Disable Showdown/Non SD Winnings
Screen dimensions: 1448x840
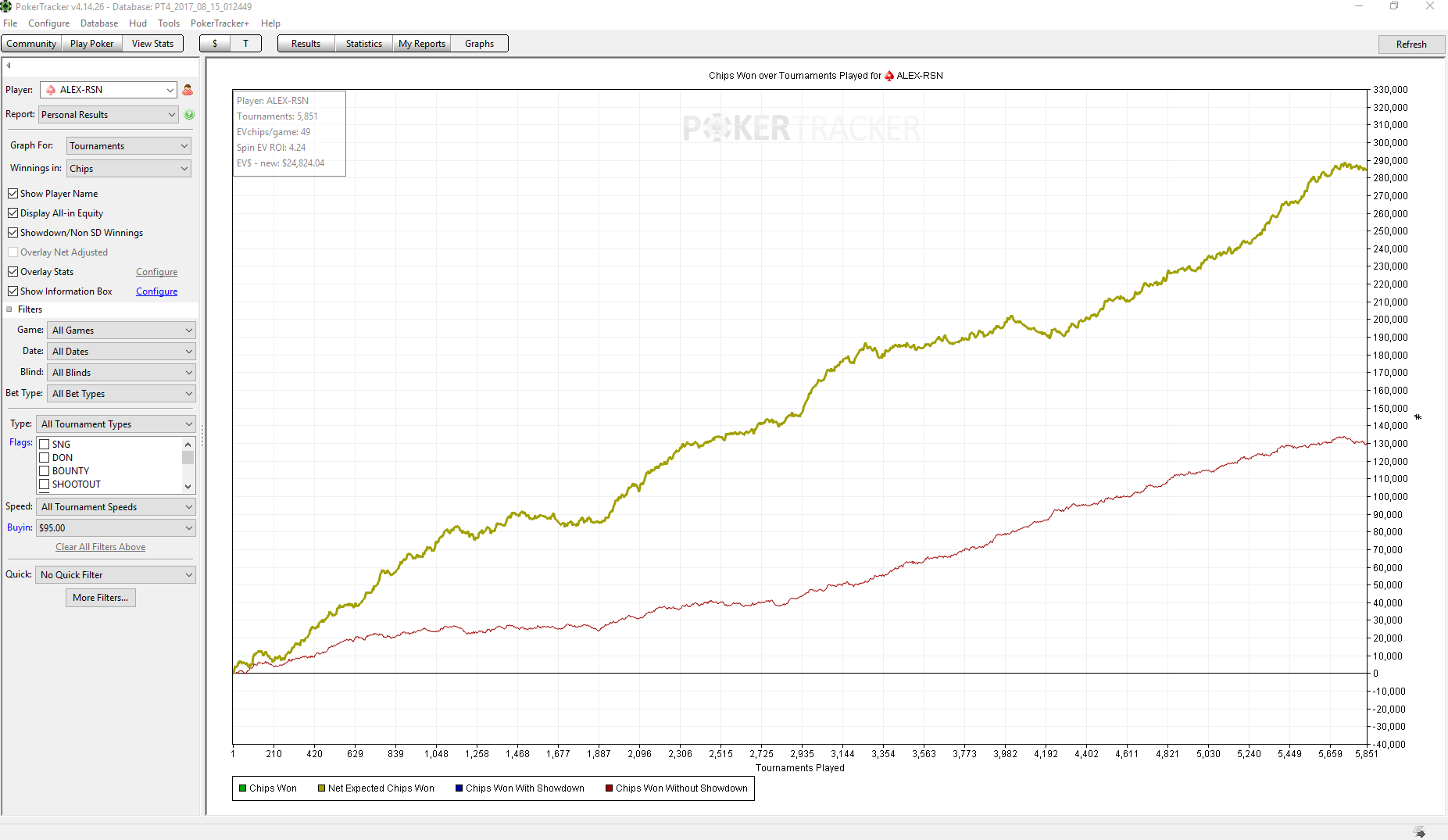13,233
